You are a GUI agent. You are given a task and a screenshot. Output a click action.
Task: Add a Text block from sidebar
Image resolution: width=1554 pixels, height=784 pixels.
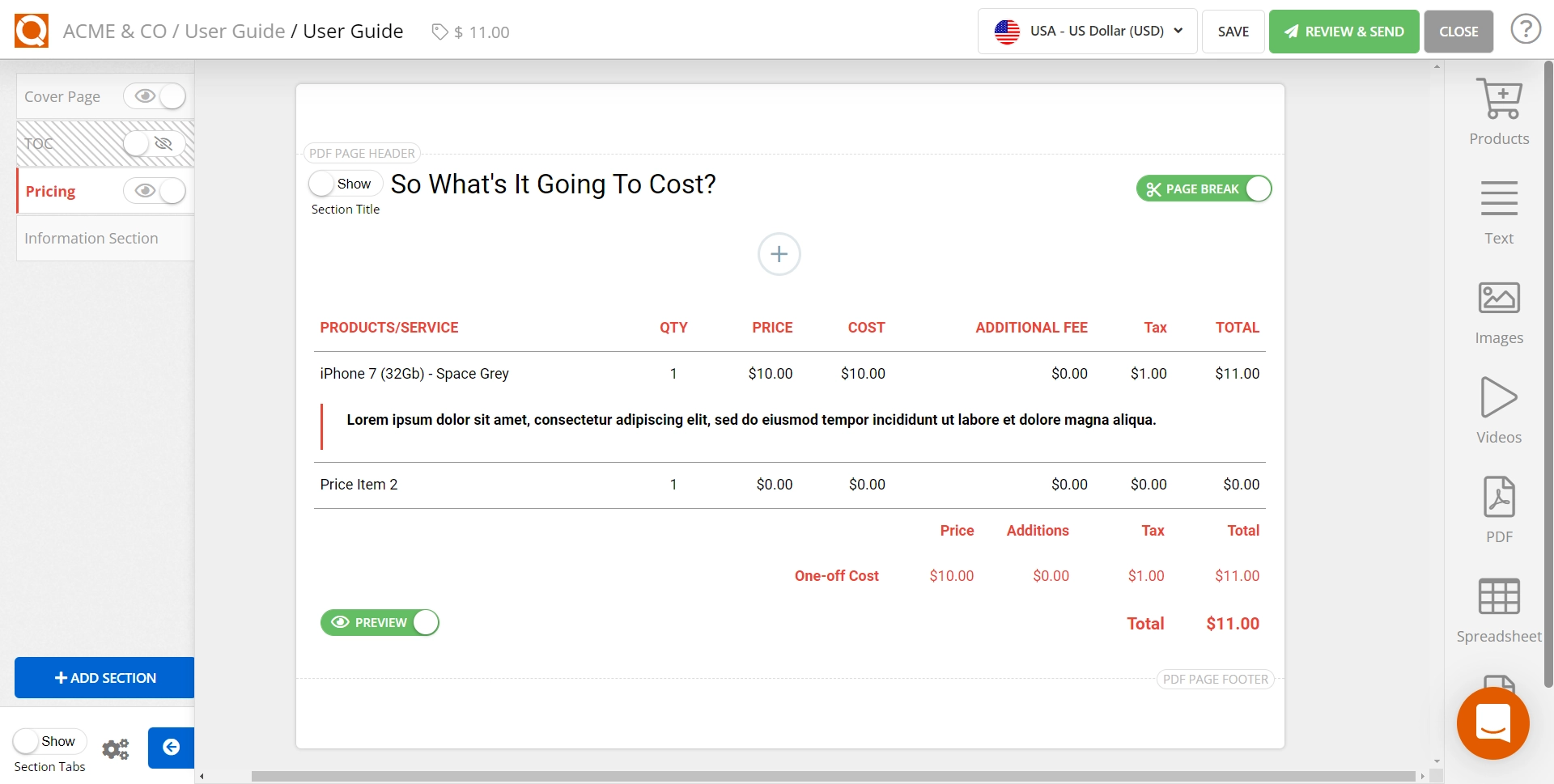tap(1498, 199)
